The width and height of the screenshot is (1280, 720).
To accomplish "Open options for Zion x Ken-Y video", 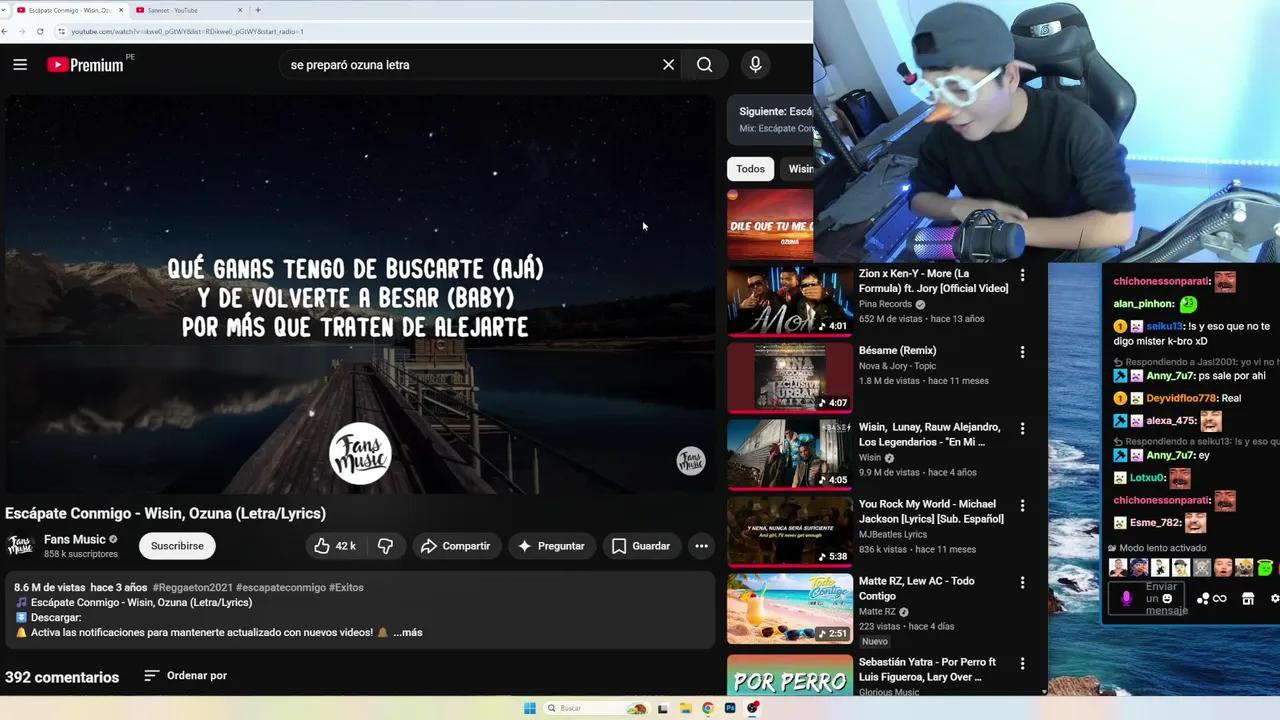I will tap(1022, 275).
